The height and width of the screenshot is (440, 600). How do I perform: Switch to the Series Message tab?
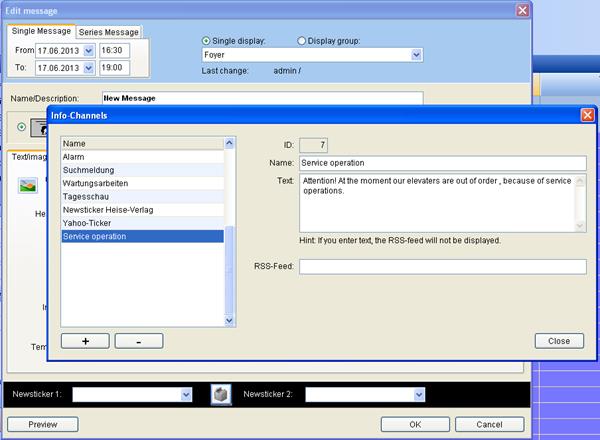(109, 32)
